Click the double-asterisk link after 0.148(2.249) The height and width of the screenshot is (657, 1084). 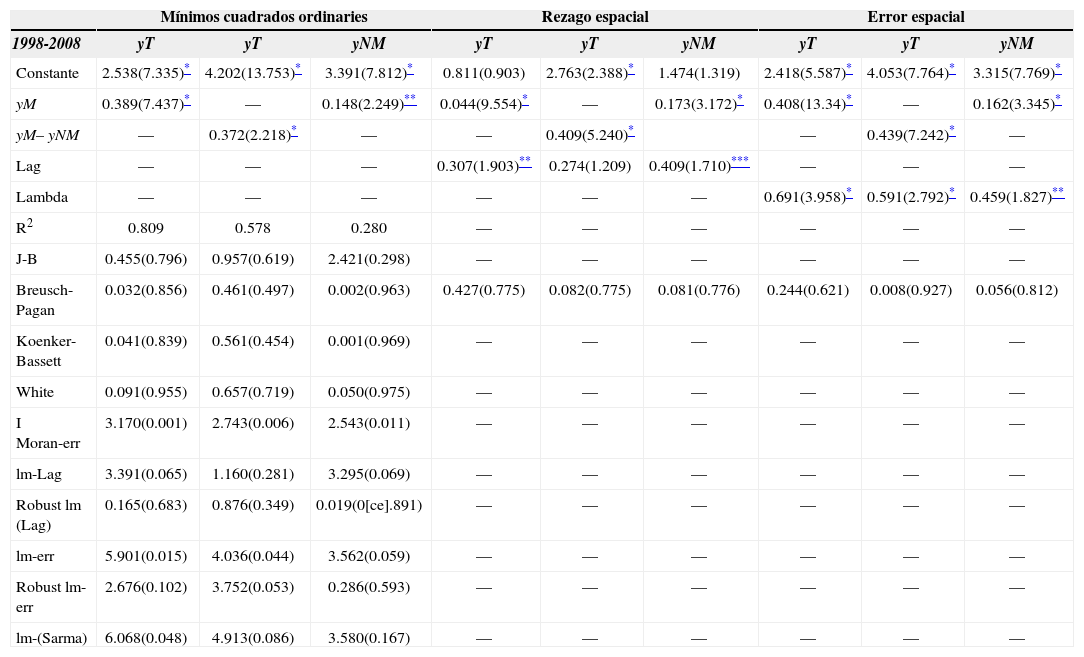(410, 100)
